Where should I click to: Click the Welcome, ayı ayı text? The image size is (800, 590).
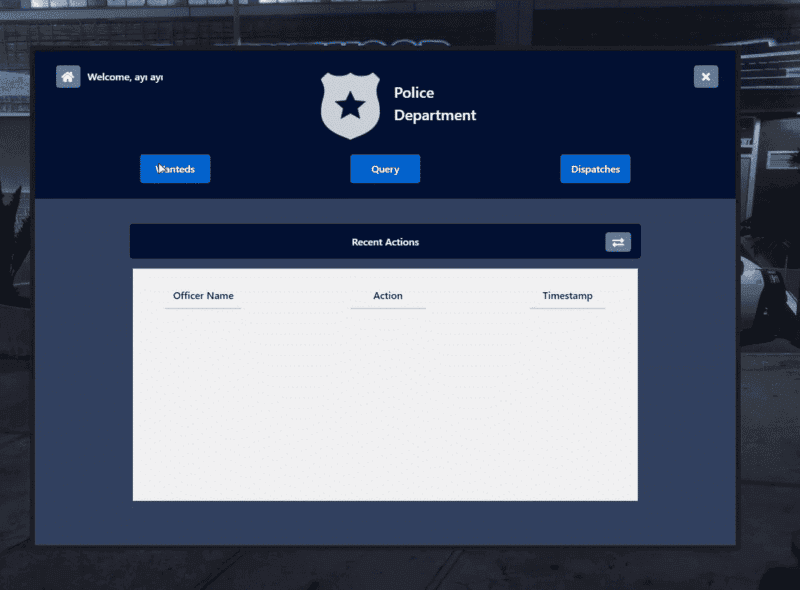pyautogui.click(x=125, y=77)
